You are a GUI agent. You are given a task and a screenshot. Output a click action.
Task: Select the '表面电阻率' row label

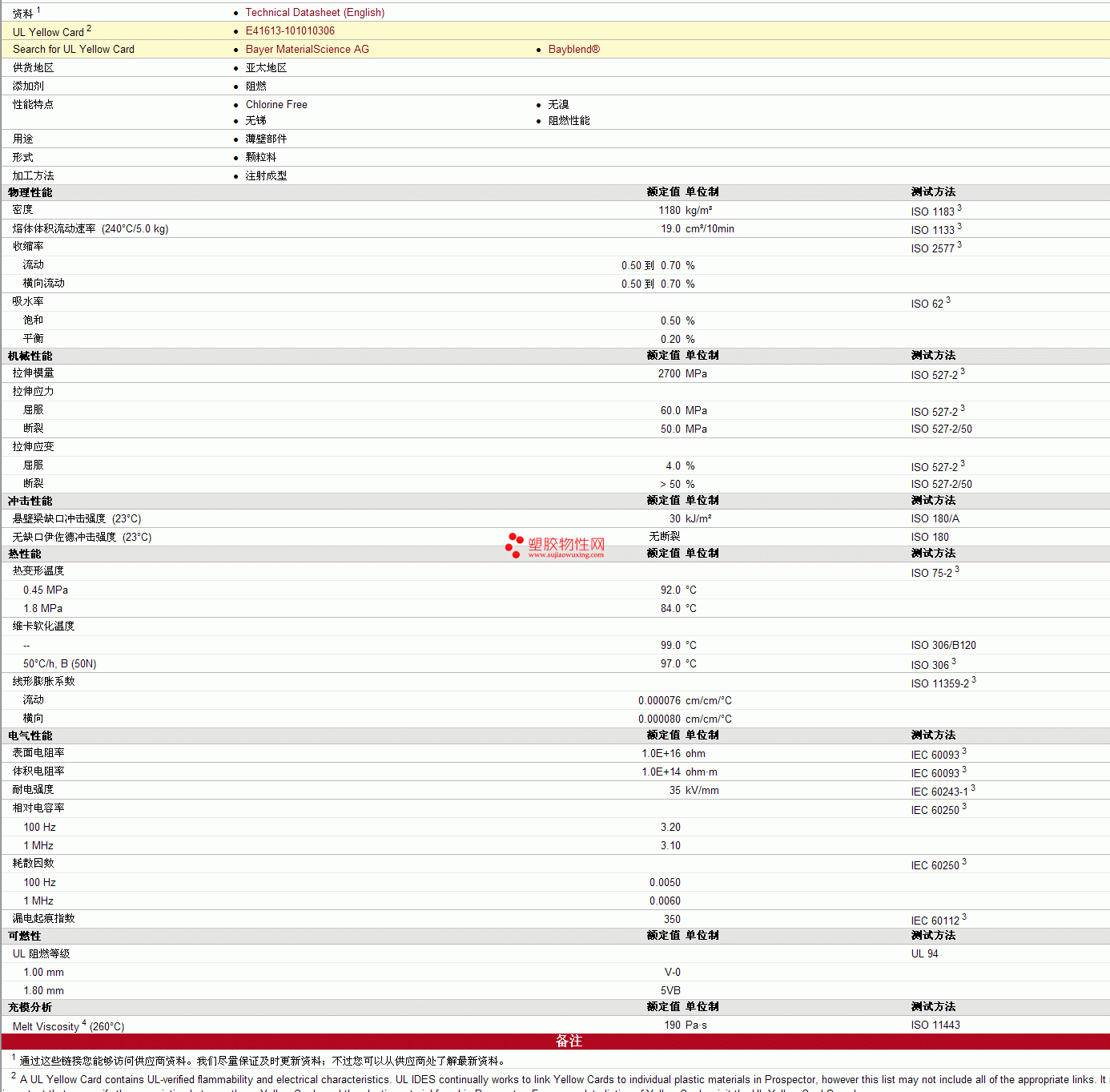38,753
